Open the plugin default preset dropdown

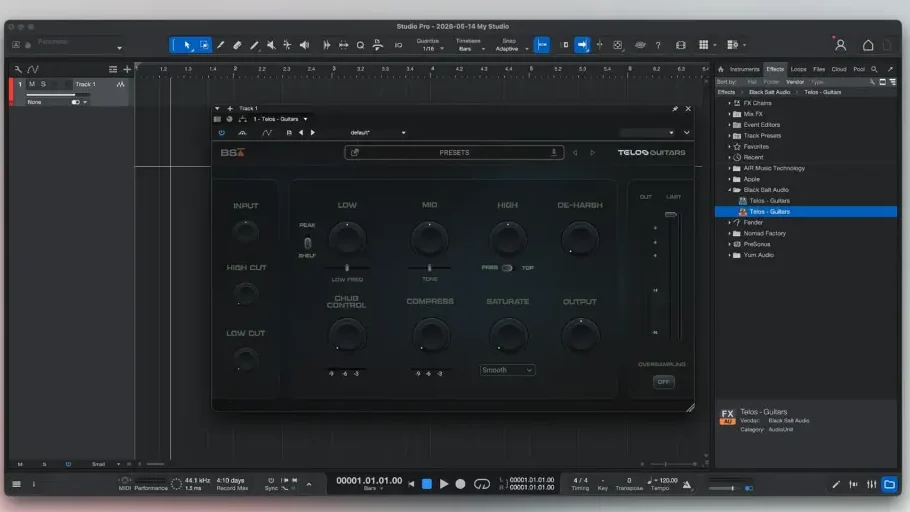point(377,133)
